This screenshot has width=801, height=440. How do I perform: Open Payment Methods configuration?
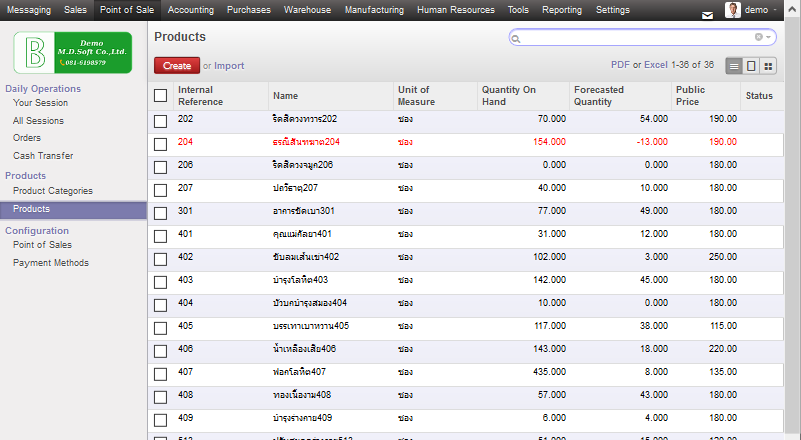[x=51, y=263]
